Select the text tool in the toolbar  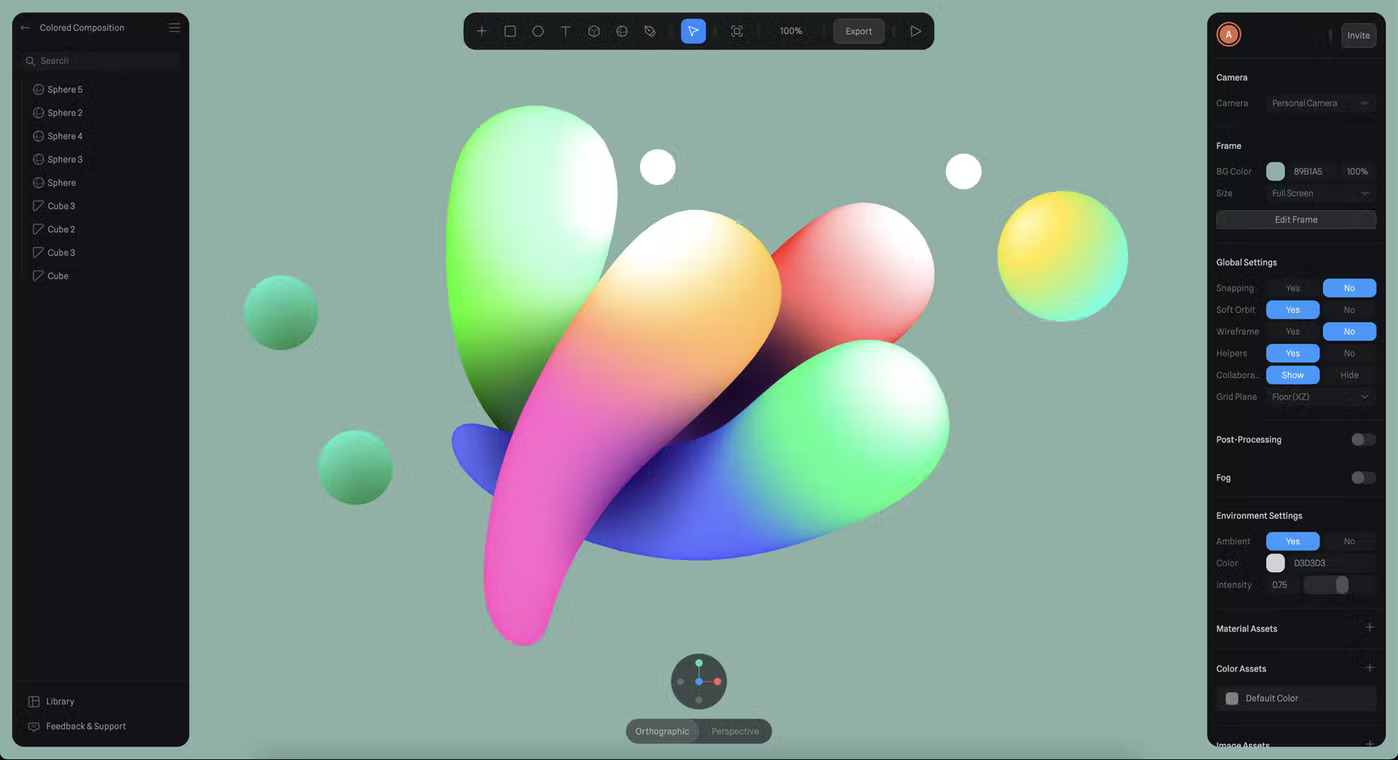(566, 31)
